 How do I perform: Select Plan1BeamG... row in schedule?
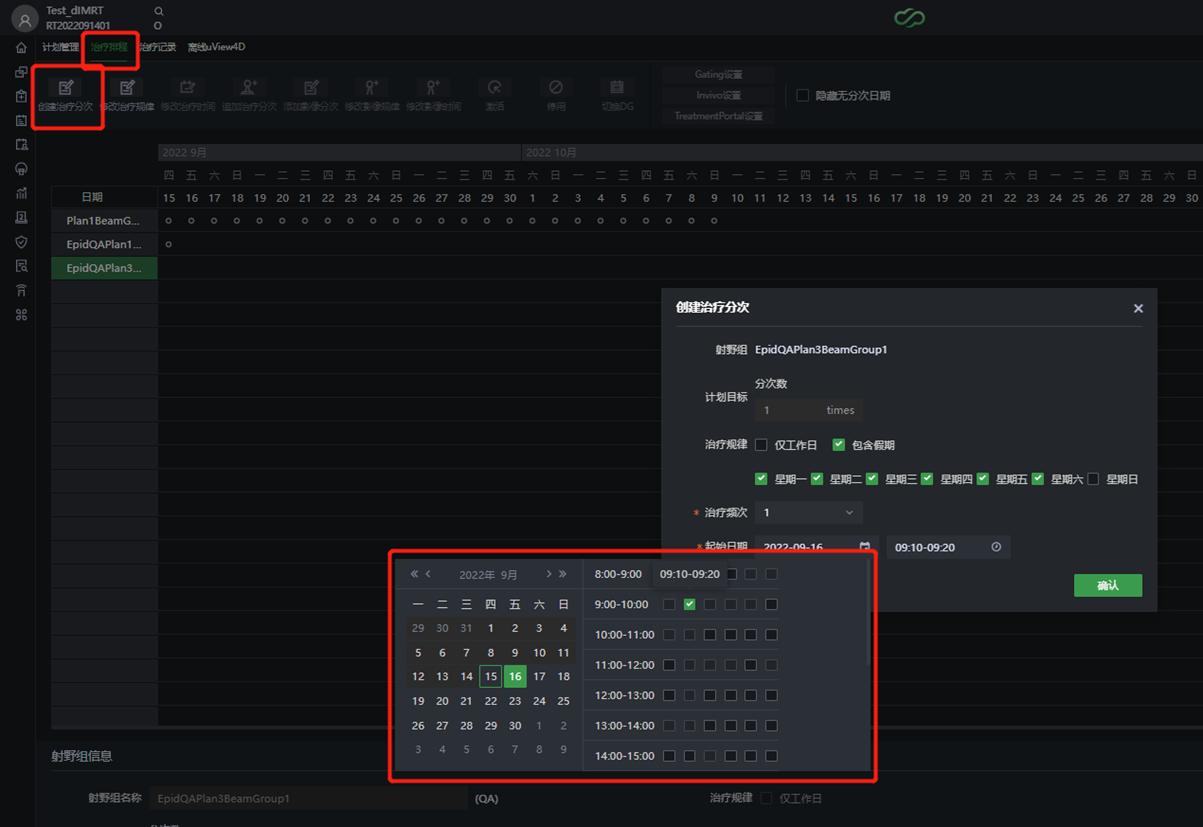point(104,220)
